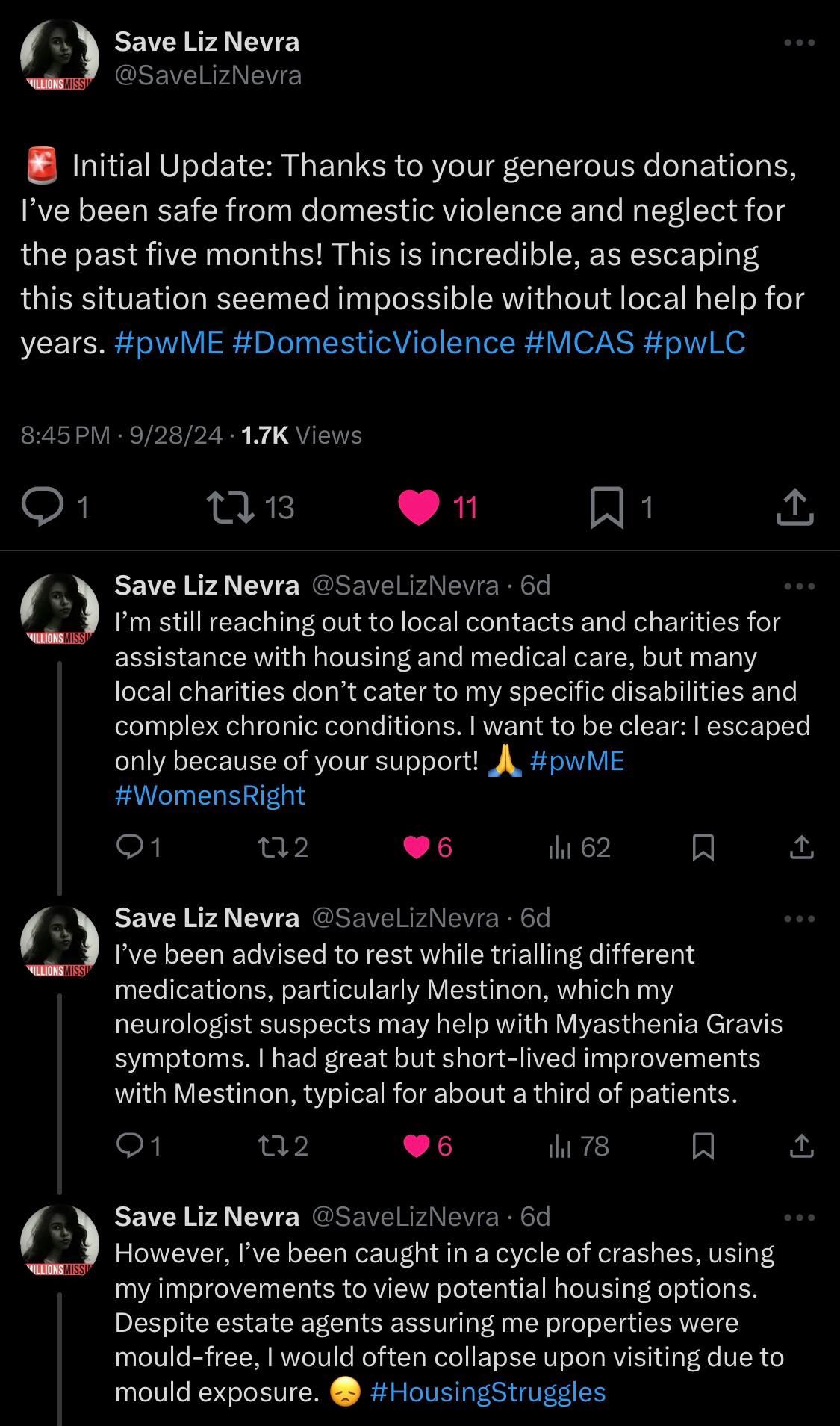Share the local charities reply
The height and width of the screenshot is (1426, 840).
point(801,847)
